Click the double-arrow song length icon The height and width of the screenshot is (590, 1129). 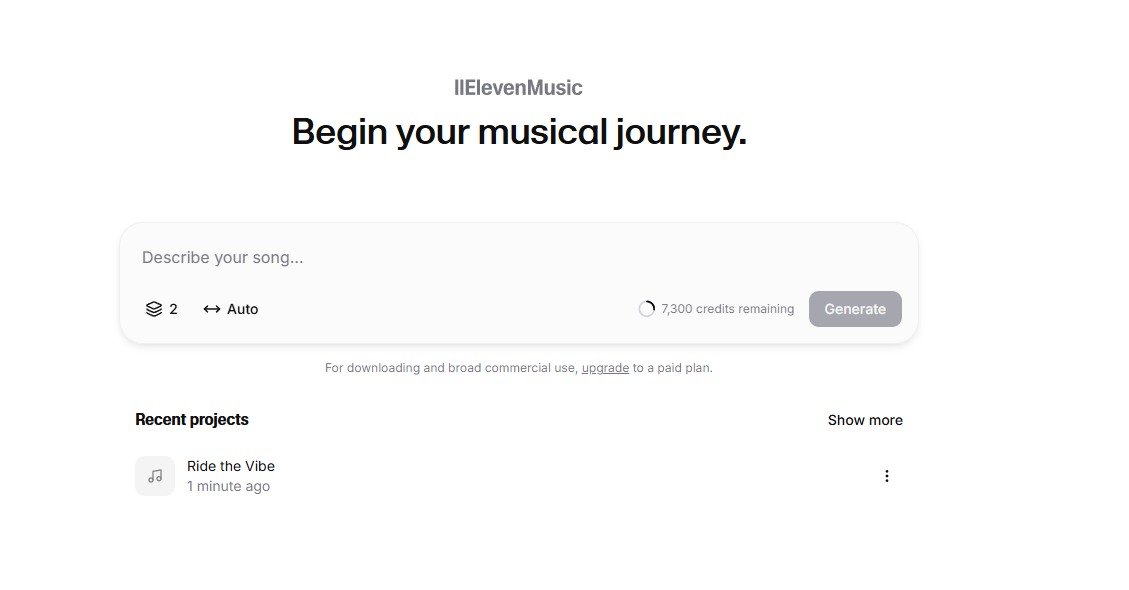pyautogui.click(x=212, y=309)
